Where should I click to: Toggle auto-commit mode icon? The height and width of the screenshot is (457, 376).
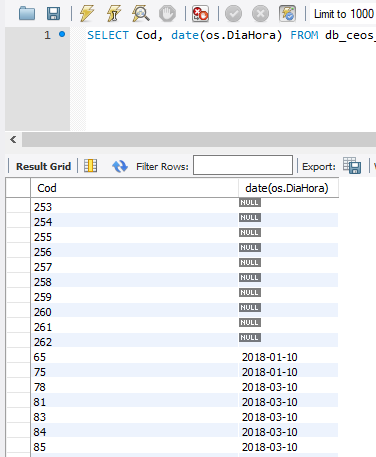287,14
